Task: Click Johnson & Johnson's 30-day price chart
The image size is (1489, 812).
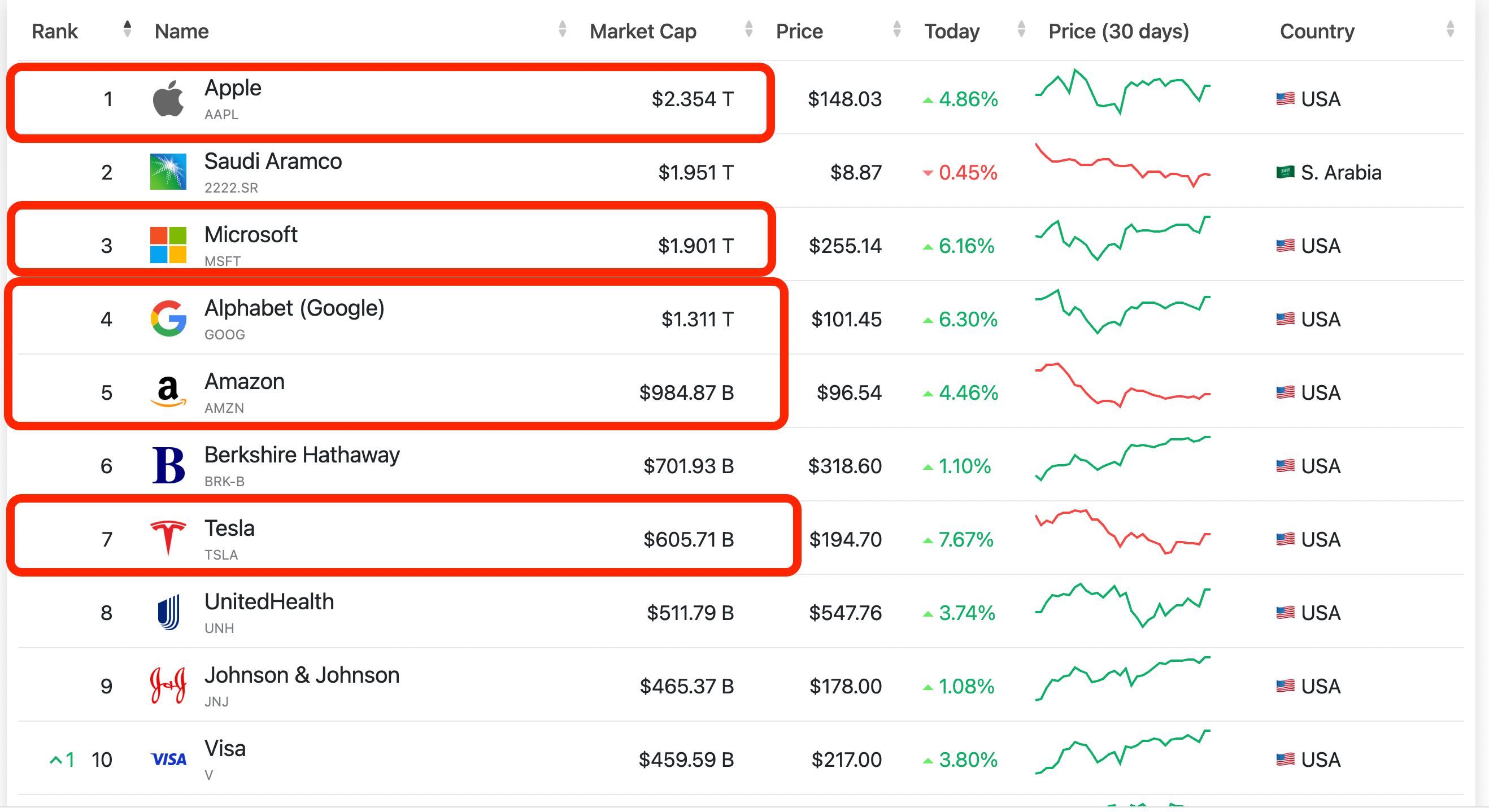Action: click(x=1122, y=679)
